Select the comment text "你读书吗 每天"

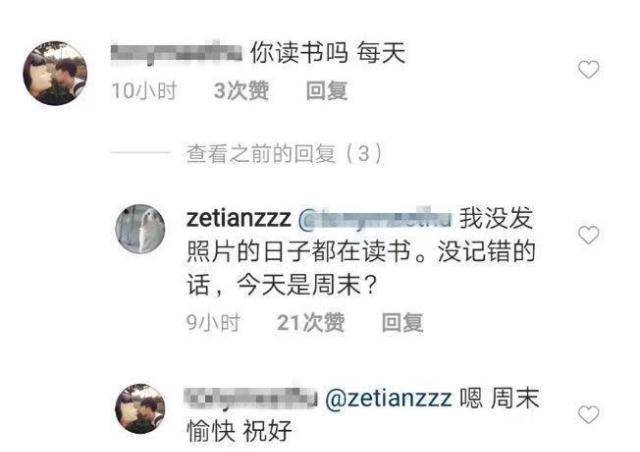pyautogui.click(x=328, y=53)
